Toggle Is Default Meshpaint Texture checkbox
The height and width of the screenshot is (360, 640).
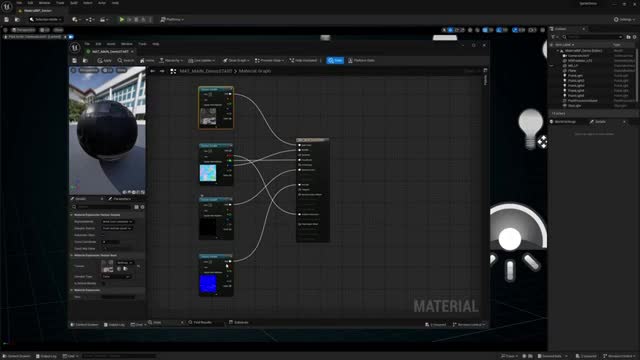click(103, 283)
